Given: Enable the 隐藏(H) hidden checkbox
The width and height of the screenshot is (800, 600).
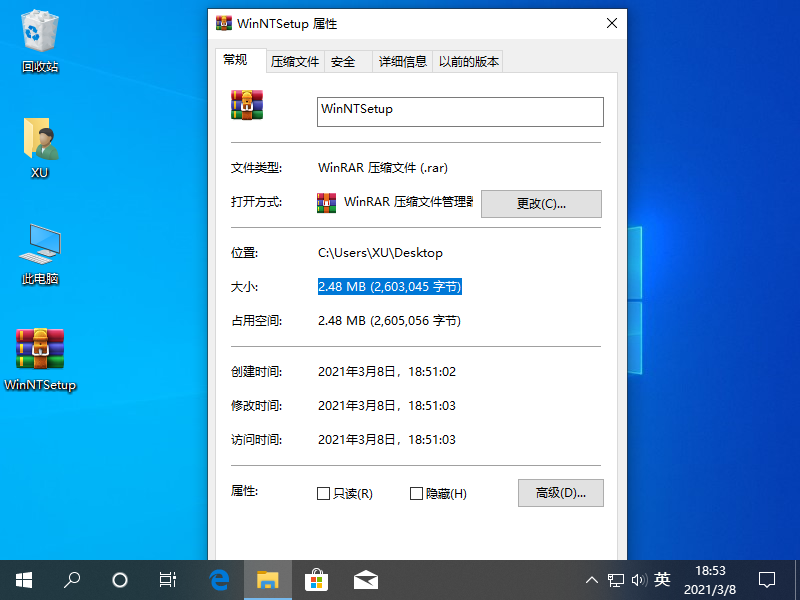Looking at the screenshot, I should pyautogui.click(x=416, y=493).
